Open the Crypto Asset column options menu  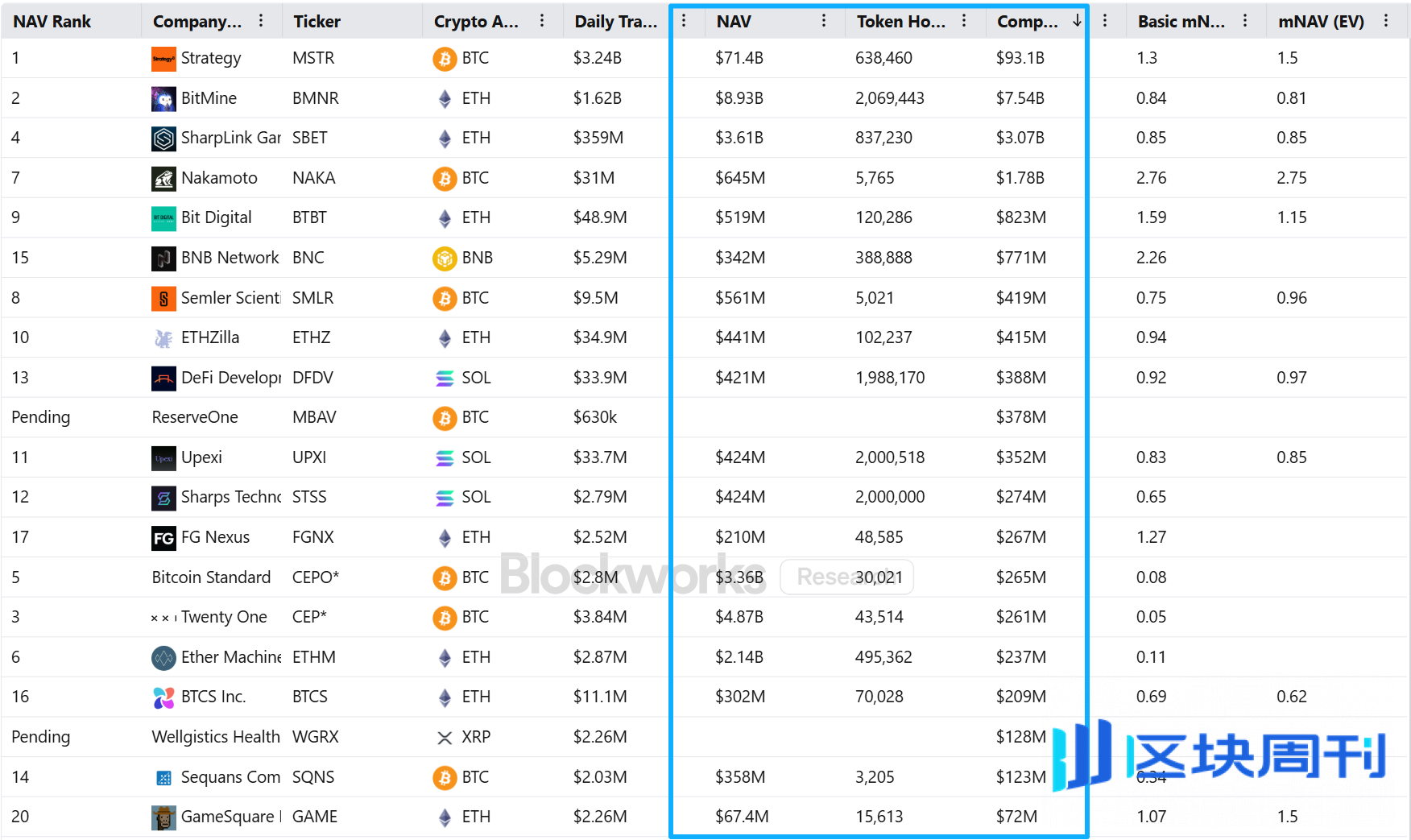[x=542, y=21]
